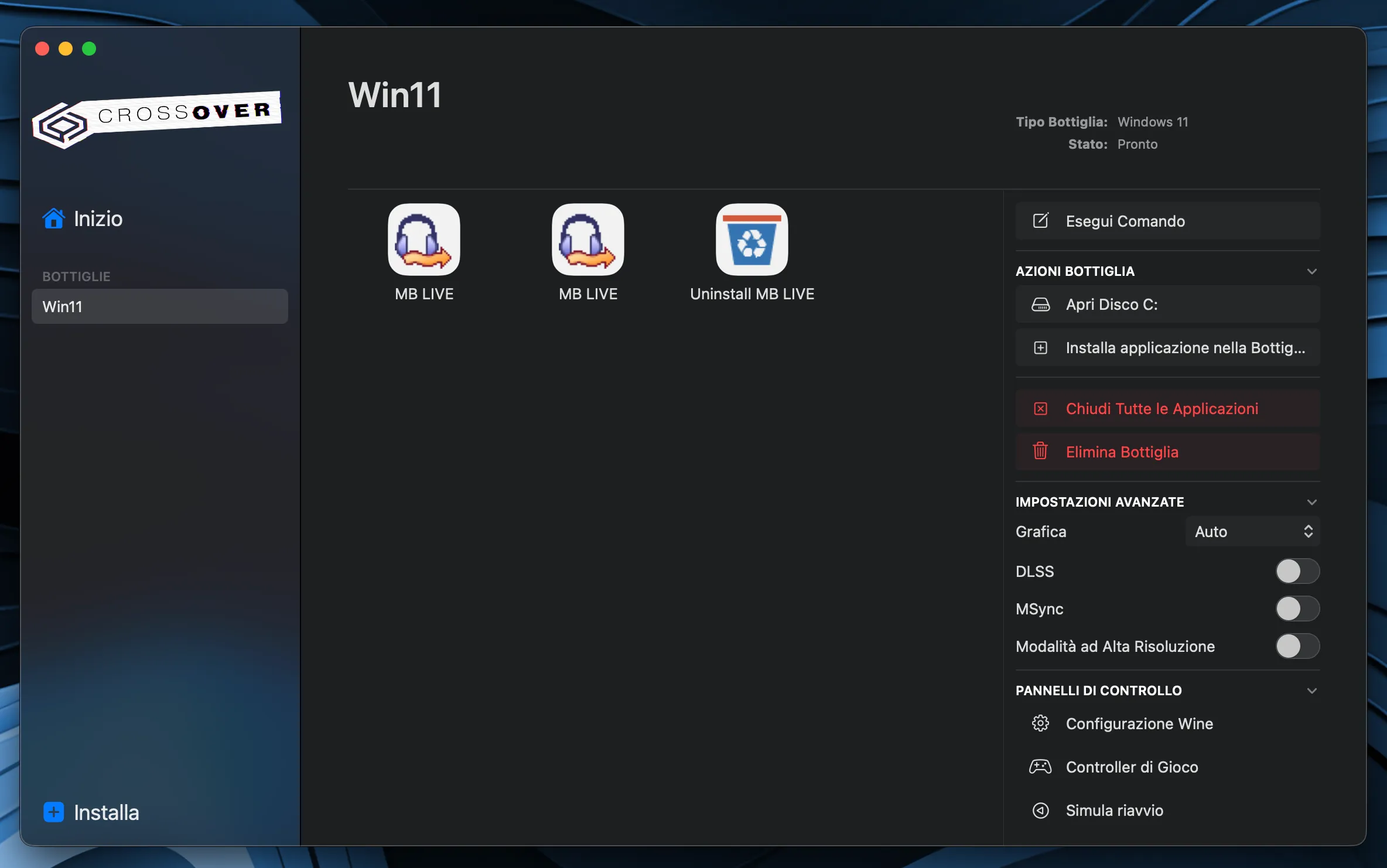Click the red trash icon for Elimina Bottiglia

tap(1041, 451)
